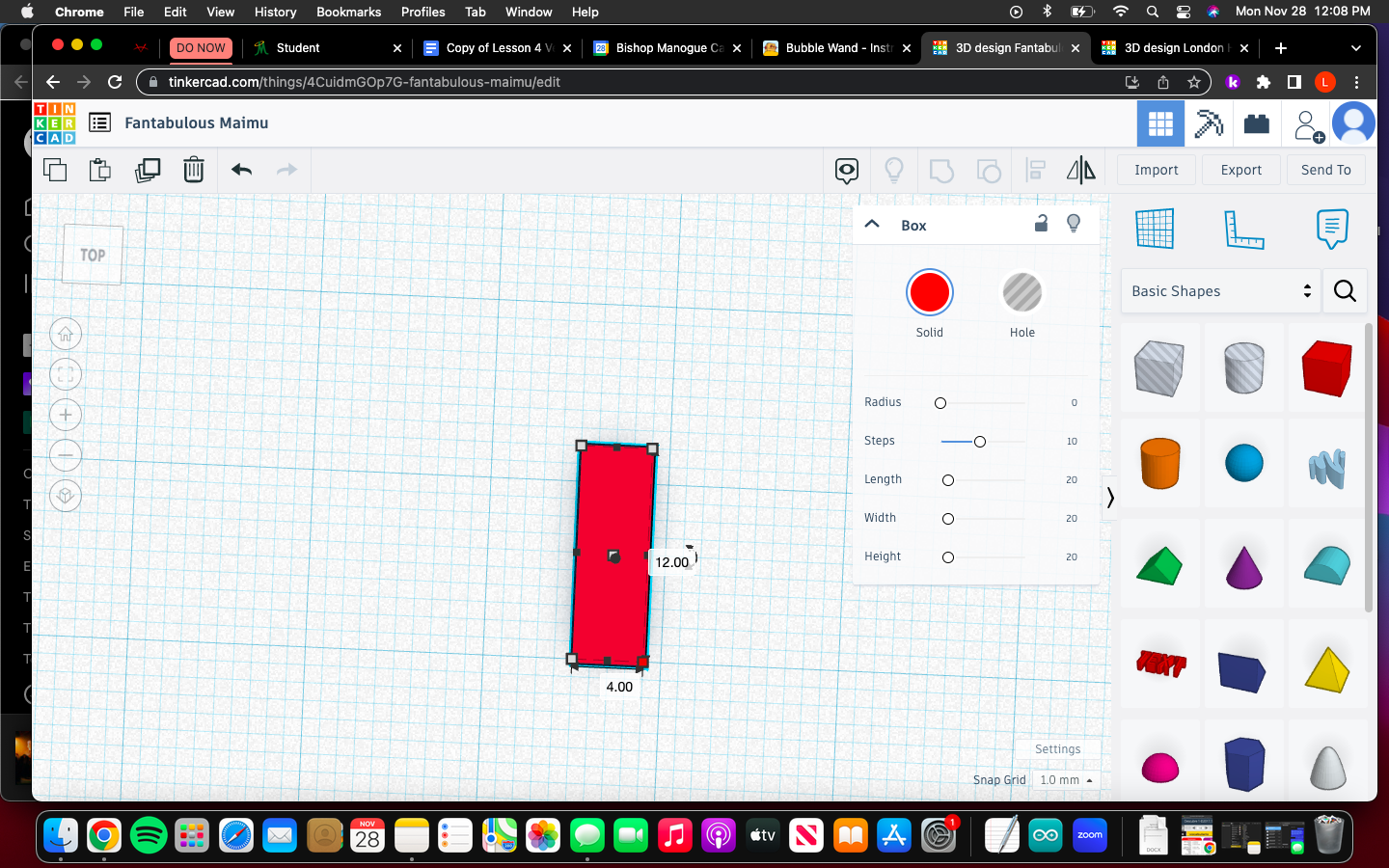The width and height of the screenshot is (1389, 868).
Task: Open the Mirror tool
Action: click(1081, 171)
